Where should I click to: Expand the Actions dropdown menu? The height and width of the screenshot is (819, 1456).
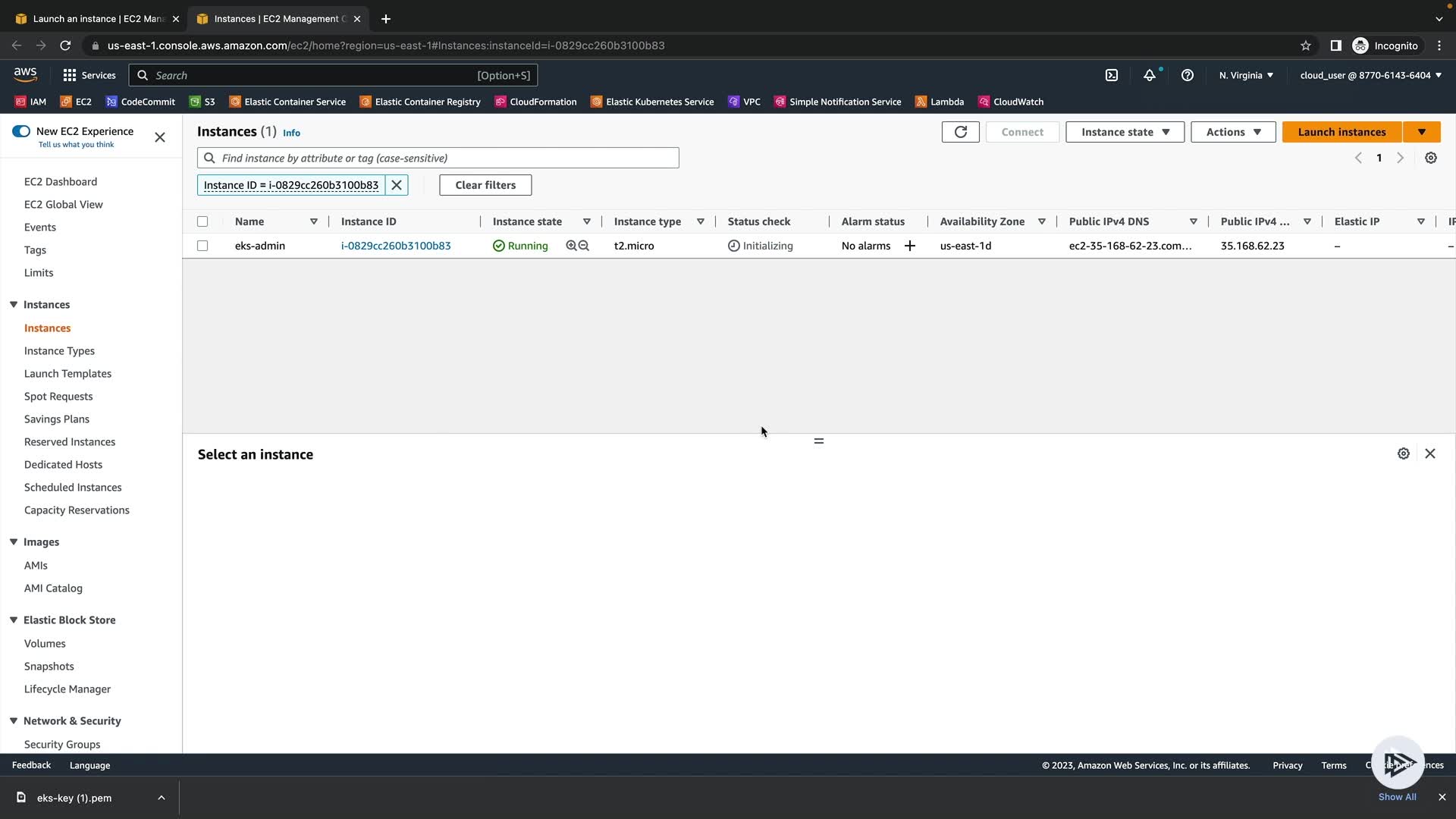[x=1233, y=132]
